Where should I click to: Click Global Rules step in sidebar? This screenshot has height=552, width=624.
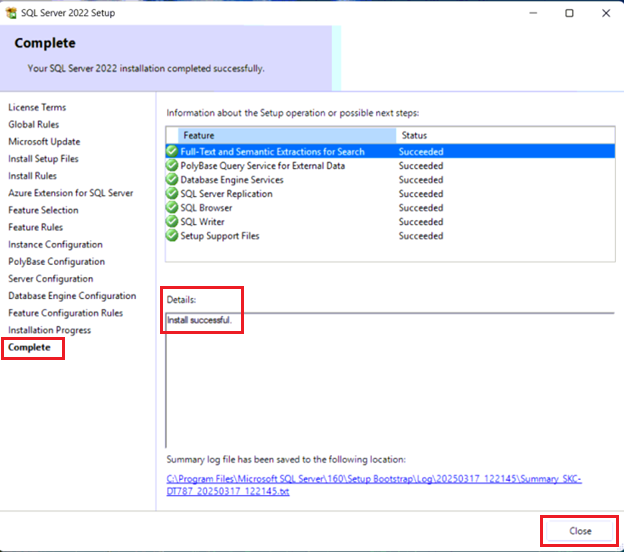click(33, 124)
